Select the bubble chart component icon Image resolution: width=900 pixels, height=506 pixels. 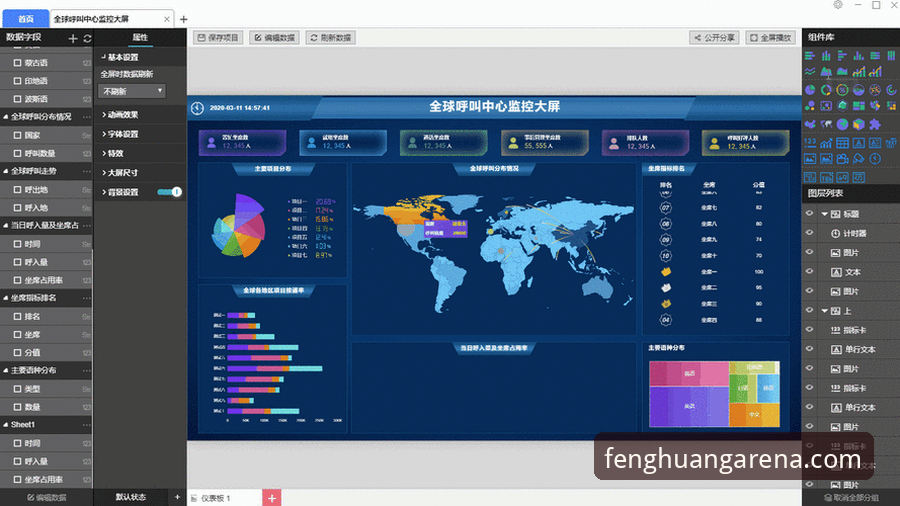tap(810, 106)
